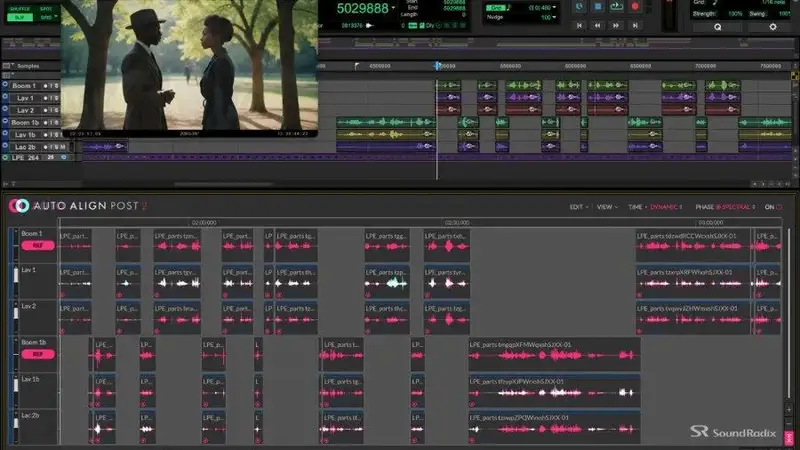Open the gear settings button top right
800x450 pixels.
[772, 27]
